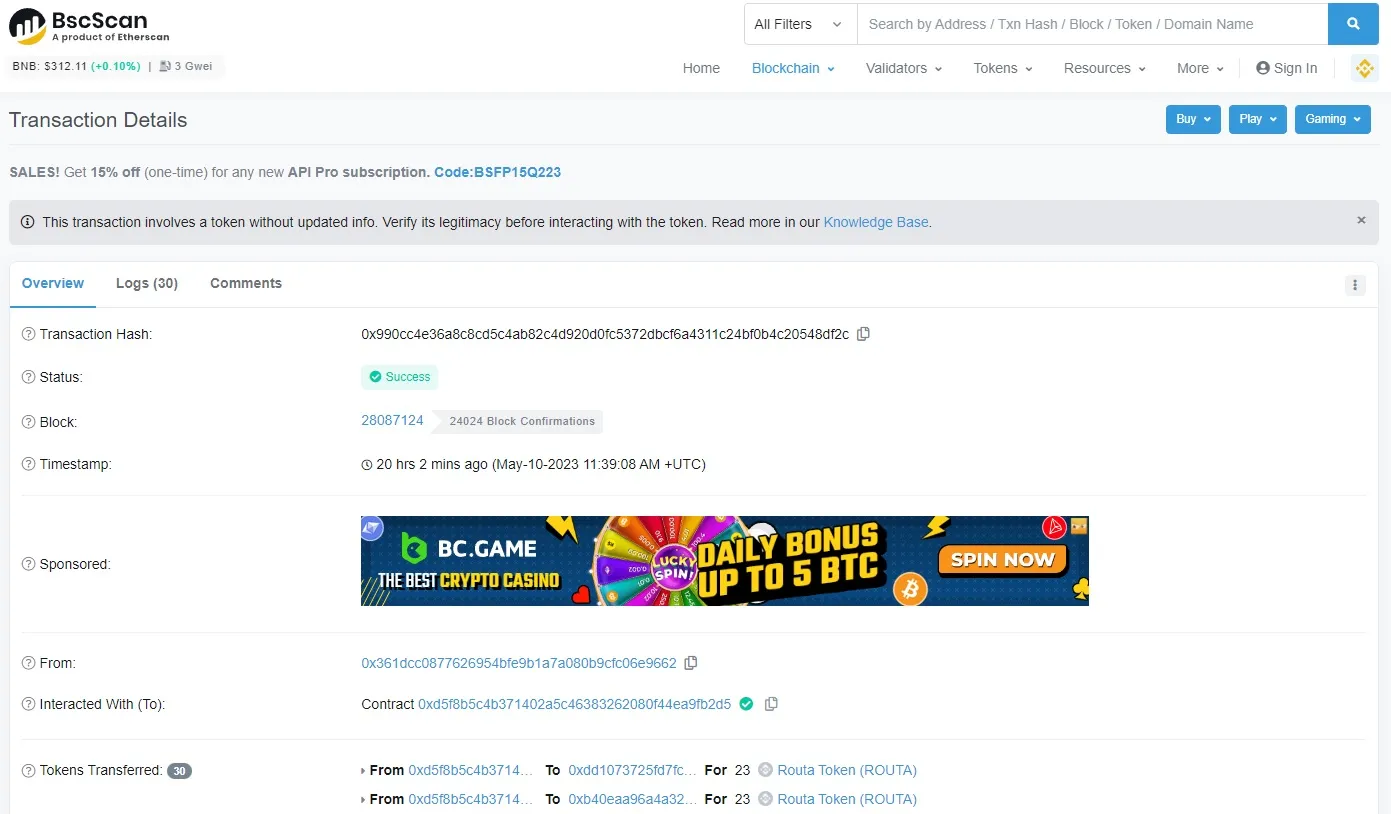Expand the Gaming dropdown
The height and width of the screenshot is (814, 1391).
tap(1332, 119)
